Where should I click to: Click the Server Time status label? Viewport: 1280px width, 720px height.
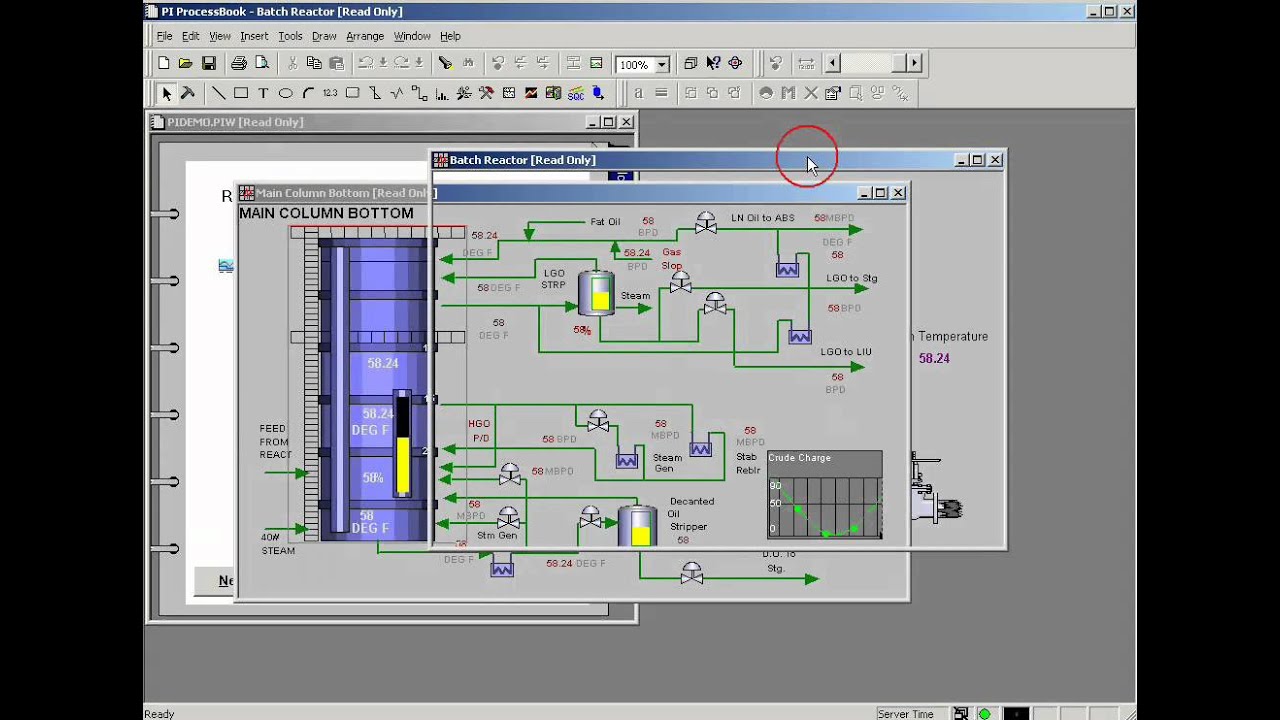tap(906, 714)
